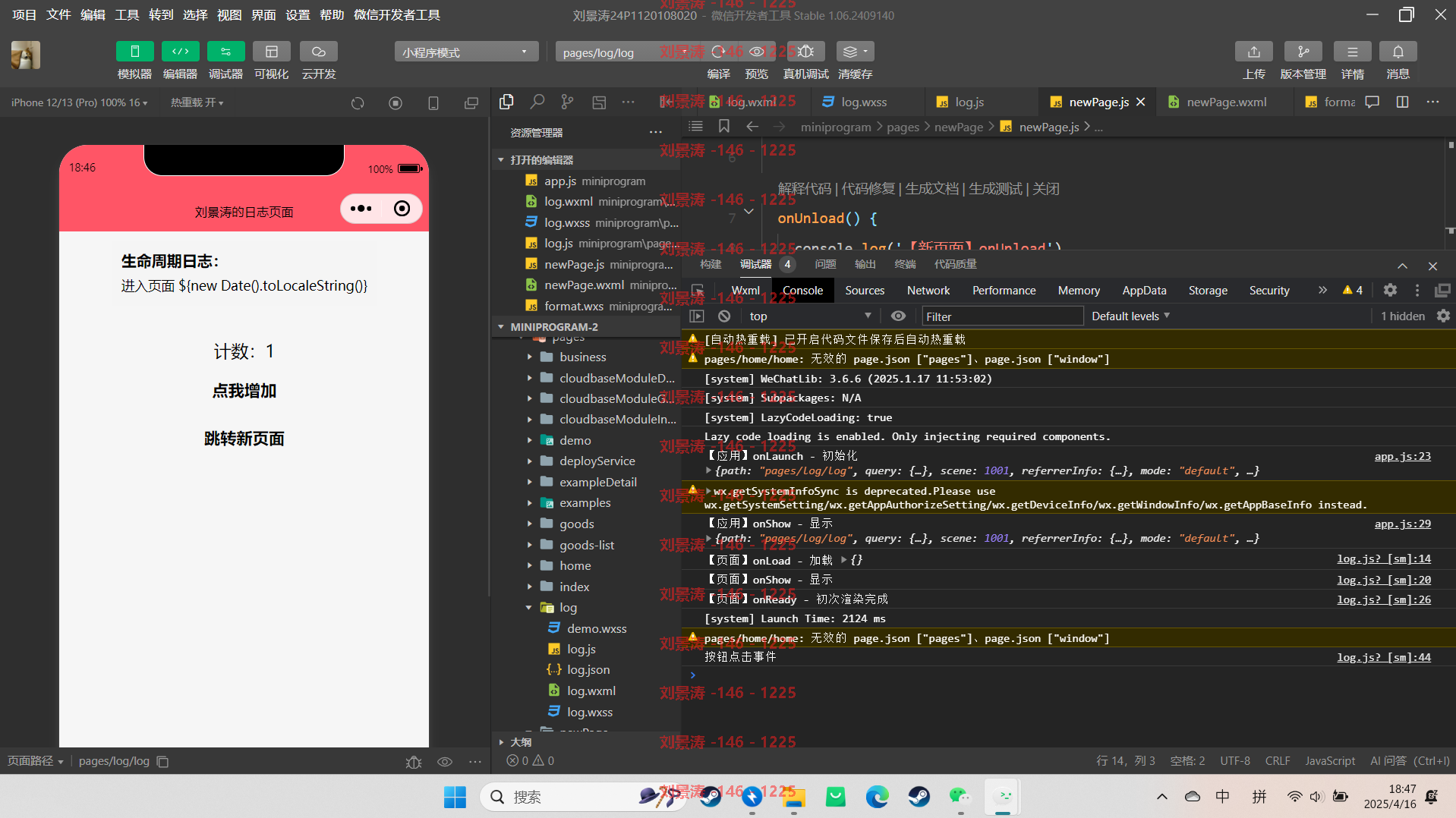
Task: Switch to the Console devtools tab
Action: (802, 291)
